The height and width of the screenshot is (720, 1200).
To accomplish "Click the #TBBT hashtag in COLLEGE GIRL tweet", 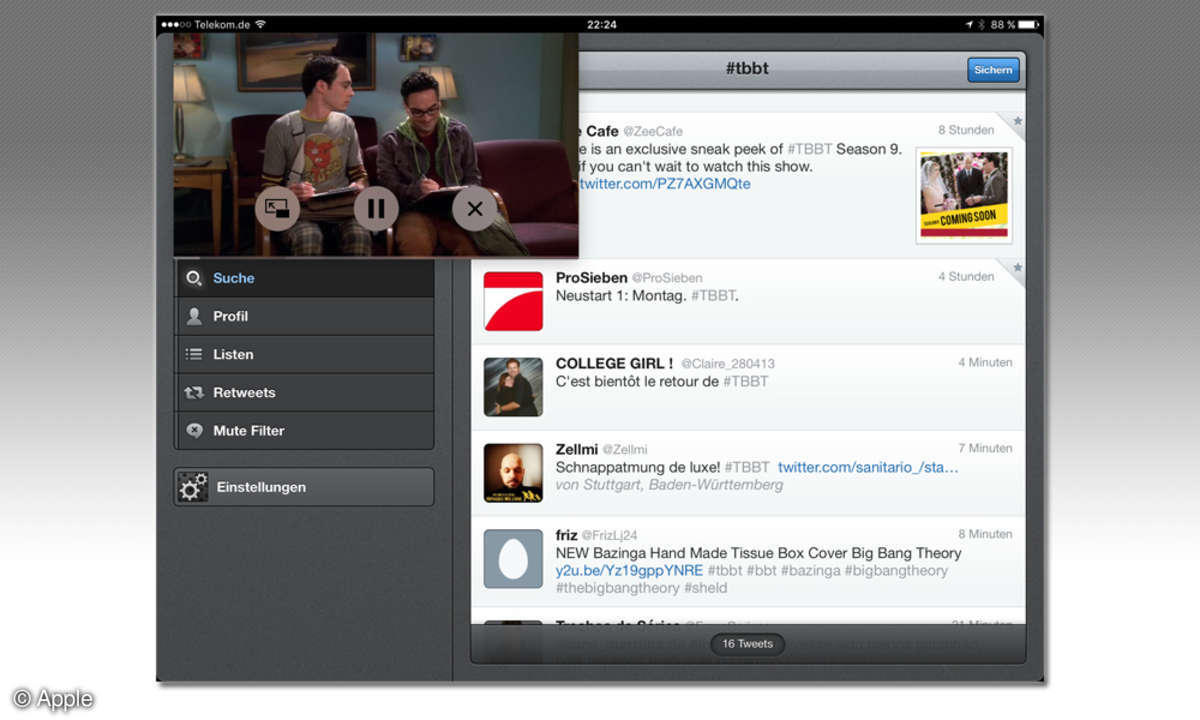I will 746,381.
